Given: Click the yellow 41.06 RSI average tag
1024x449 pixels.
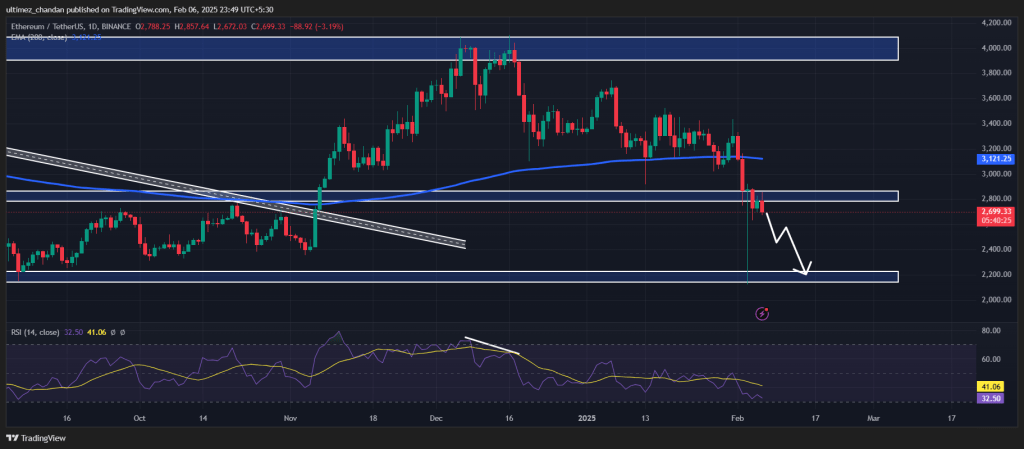Looking at the screenshot, I should tap(991, 386).
